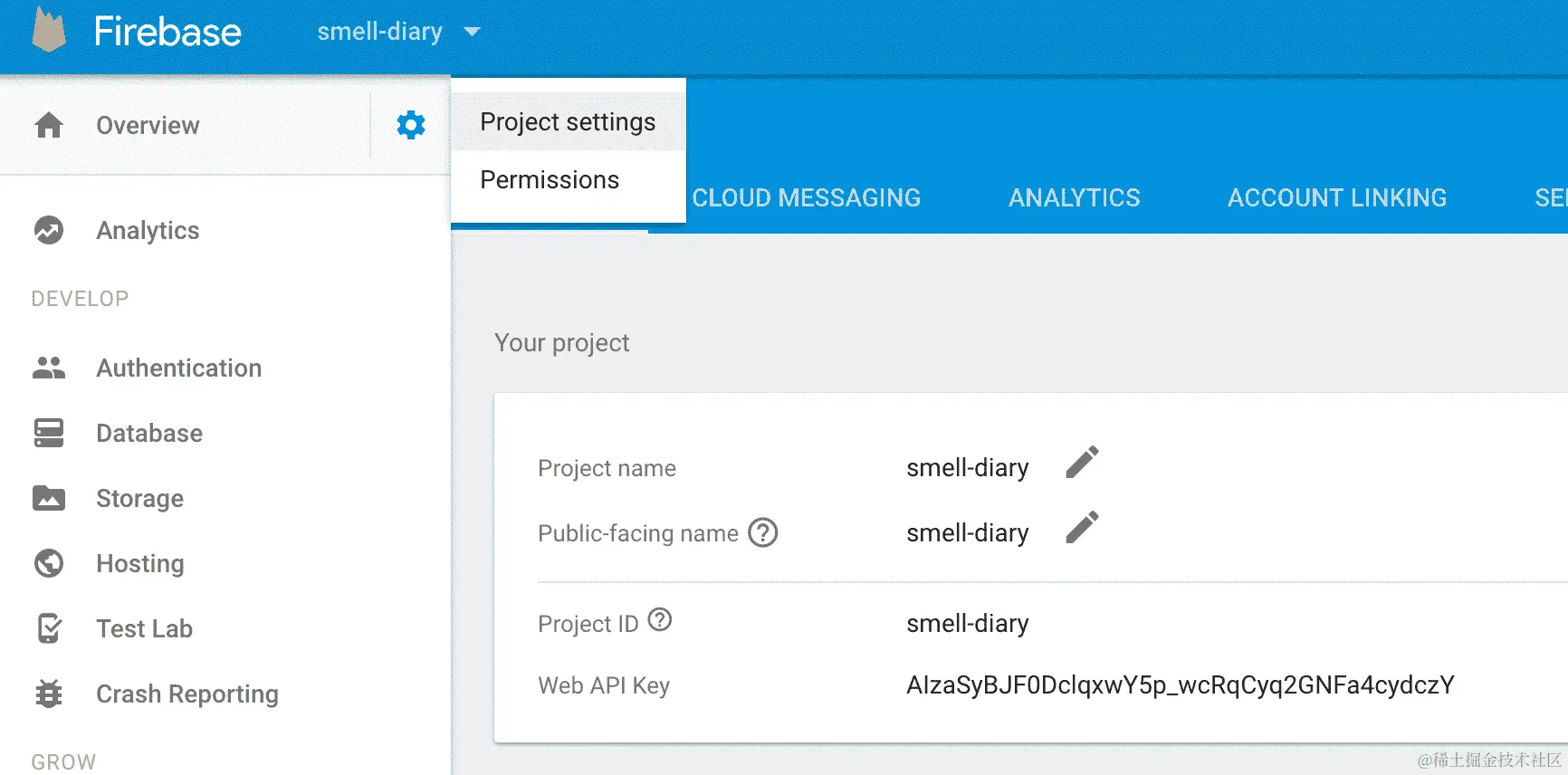
Task: Select Permissions from menu
Action: [569, 179]
